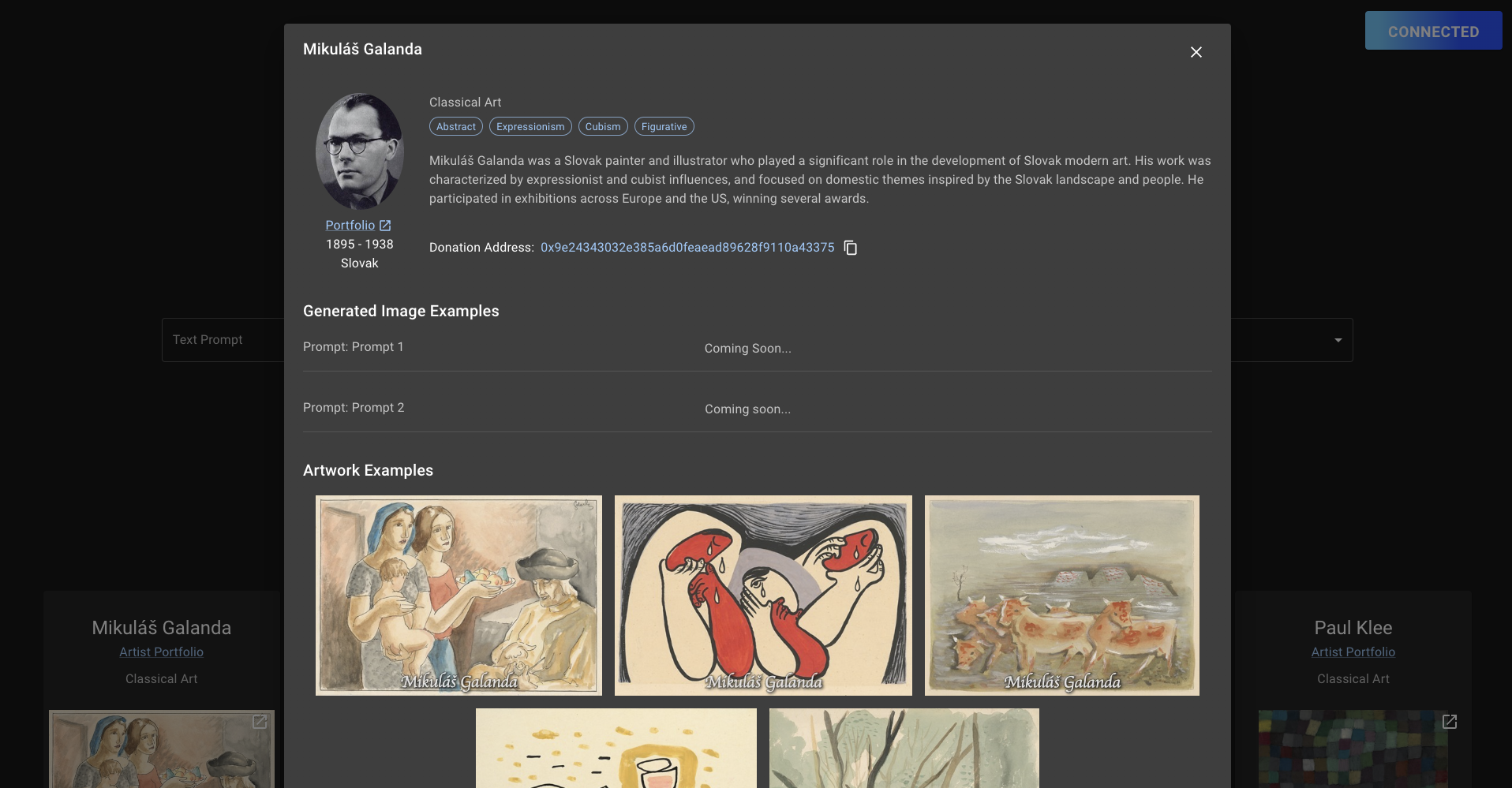Open external link icon on background Galanda artwork

coord(260,722)
